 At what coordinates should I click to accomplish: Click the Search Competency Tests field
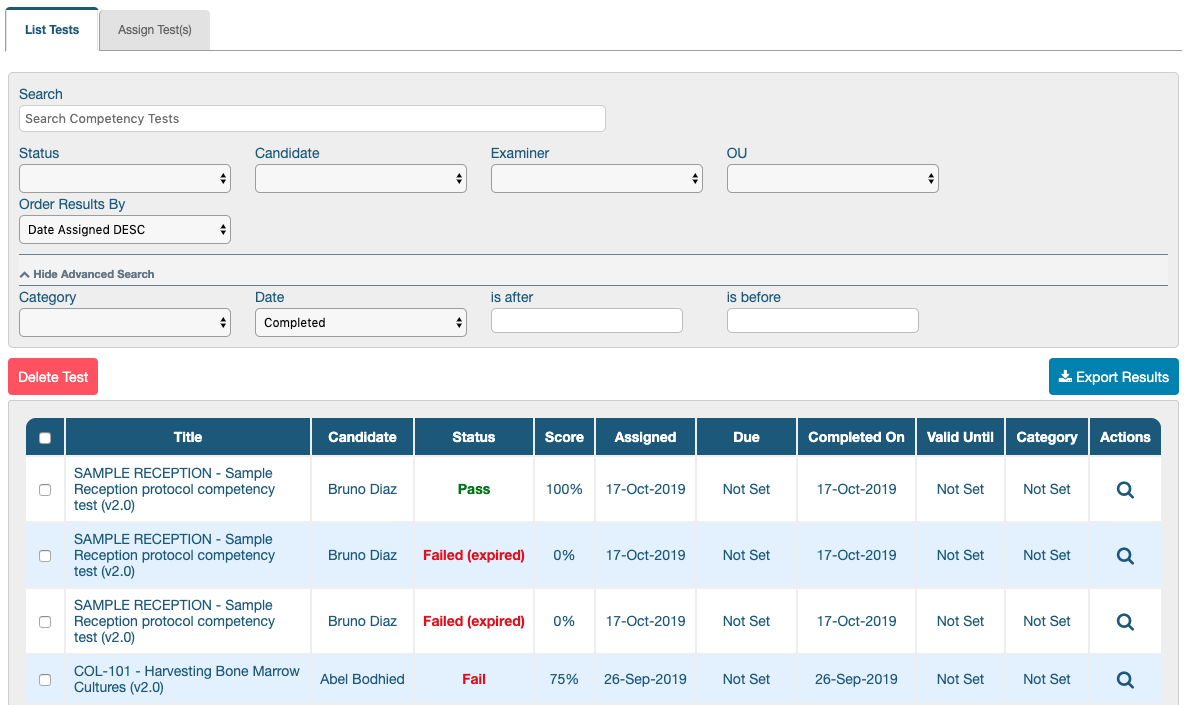tap(312, 119)
